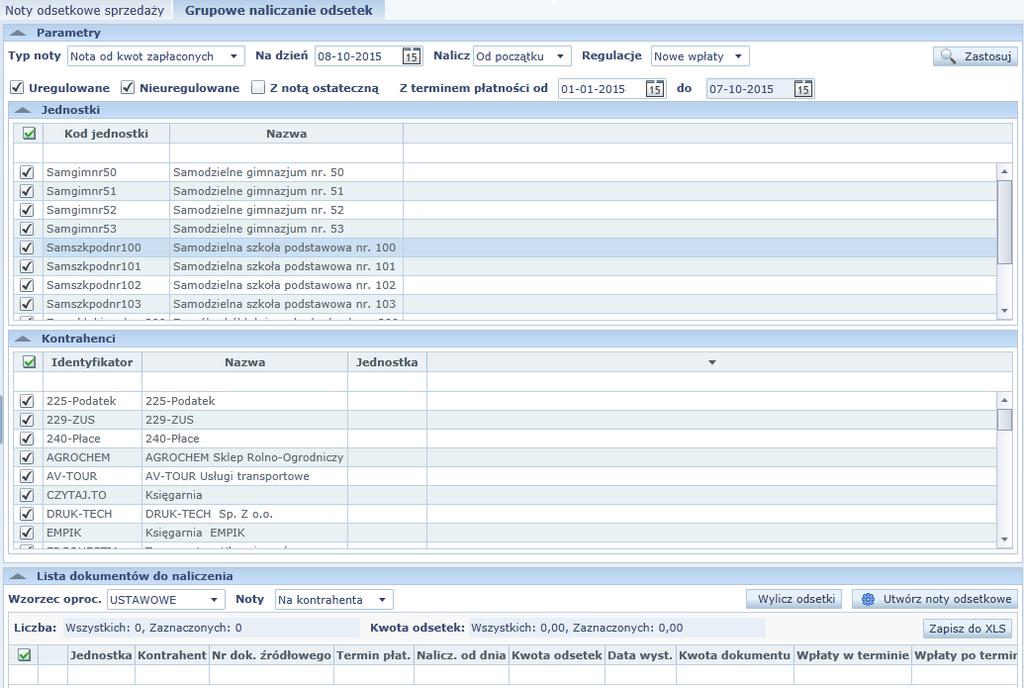The image size is (1024, 688).
Task: Open calendar for payment term end date
Action: click(x=803, y=89)
